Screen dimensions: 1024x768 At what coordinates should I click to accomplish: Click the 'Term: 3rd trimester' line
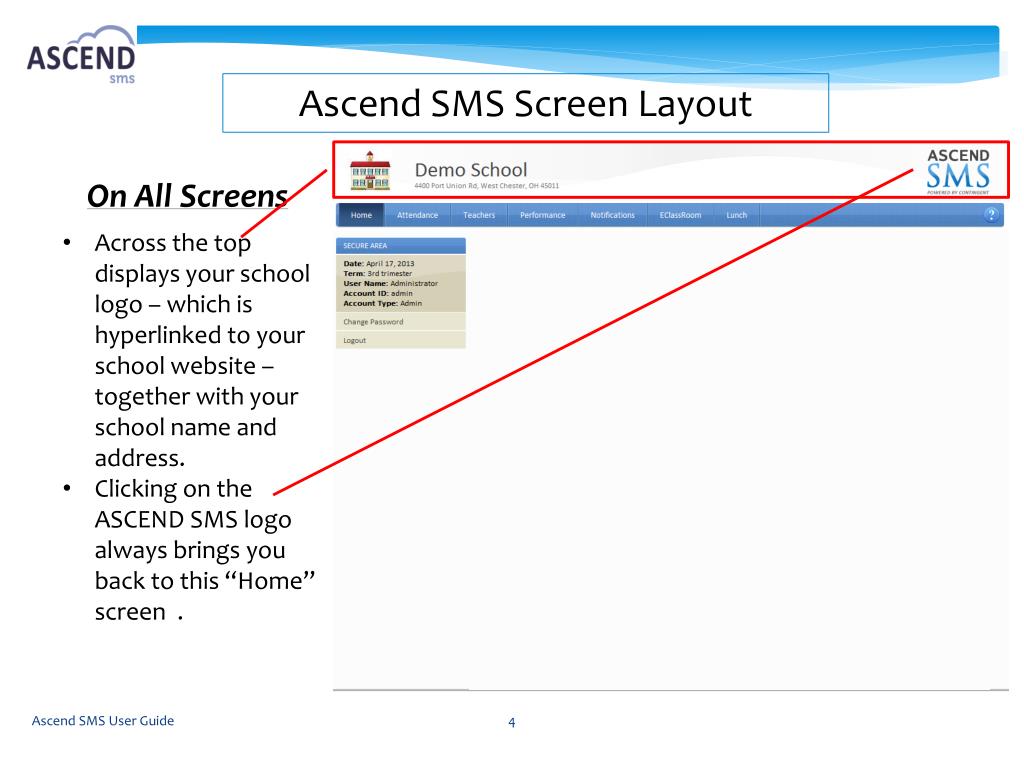pyautogui.click(x=377, y=274)
